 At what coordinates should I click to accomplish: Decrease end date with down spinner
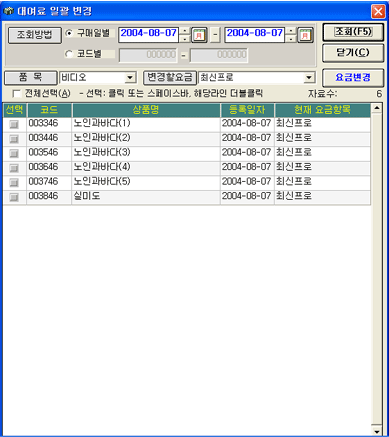tap(291, 39)
